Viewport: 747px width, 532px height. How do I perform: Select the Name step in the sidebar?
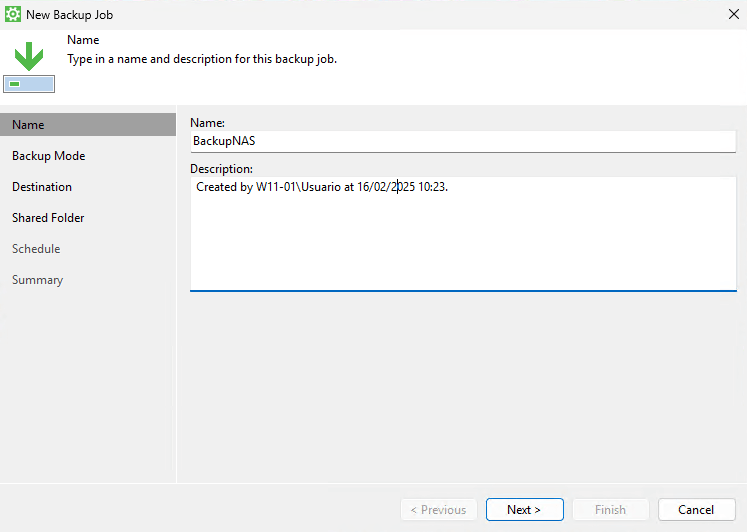[x=28, y=125]
